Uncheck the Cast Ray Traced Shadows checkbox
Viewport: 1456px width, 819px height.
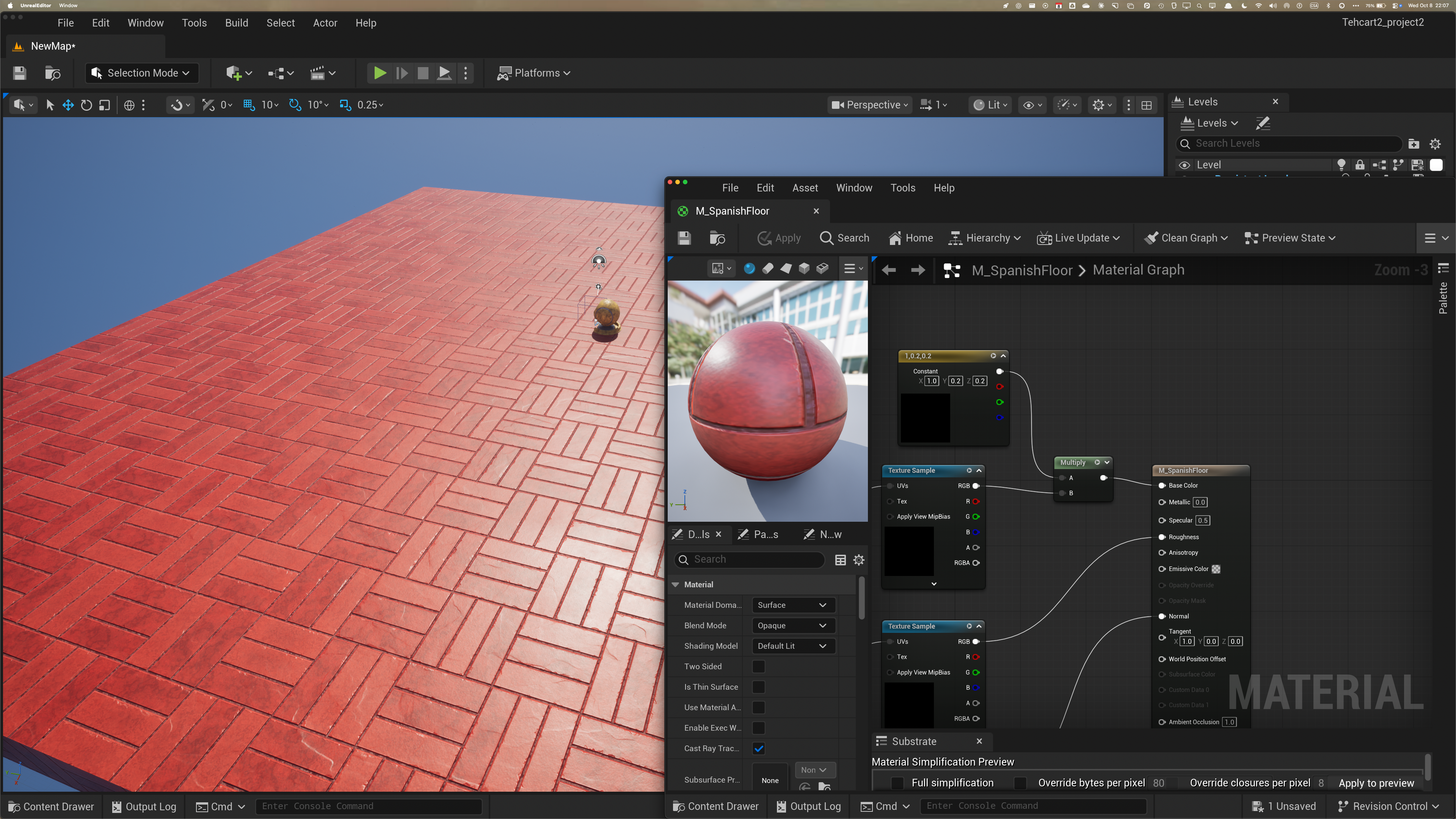click(x=758, y=749)
